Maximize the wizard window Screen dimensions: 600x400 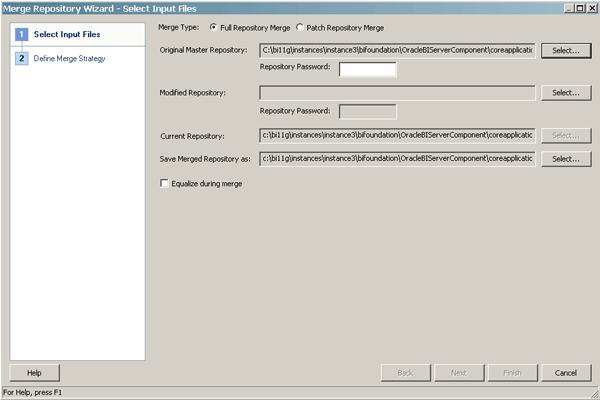click(579, 8)
